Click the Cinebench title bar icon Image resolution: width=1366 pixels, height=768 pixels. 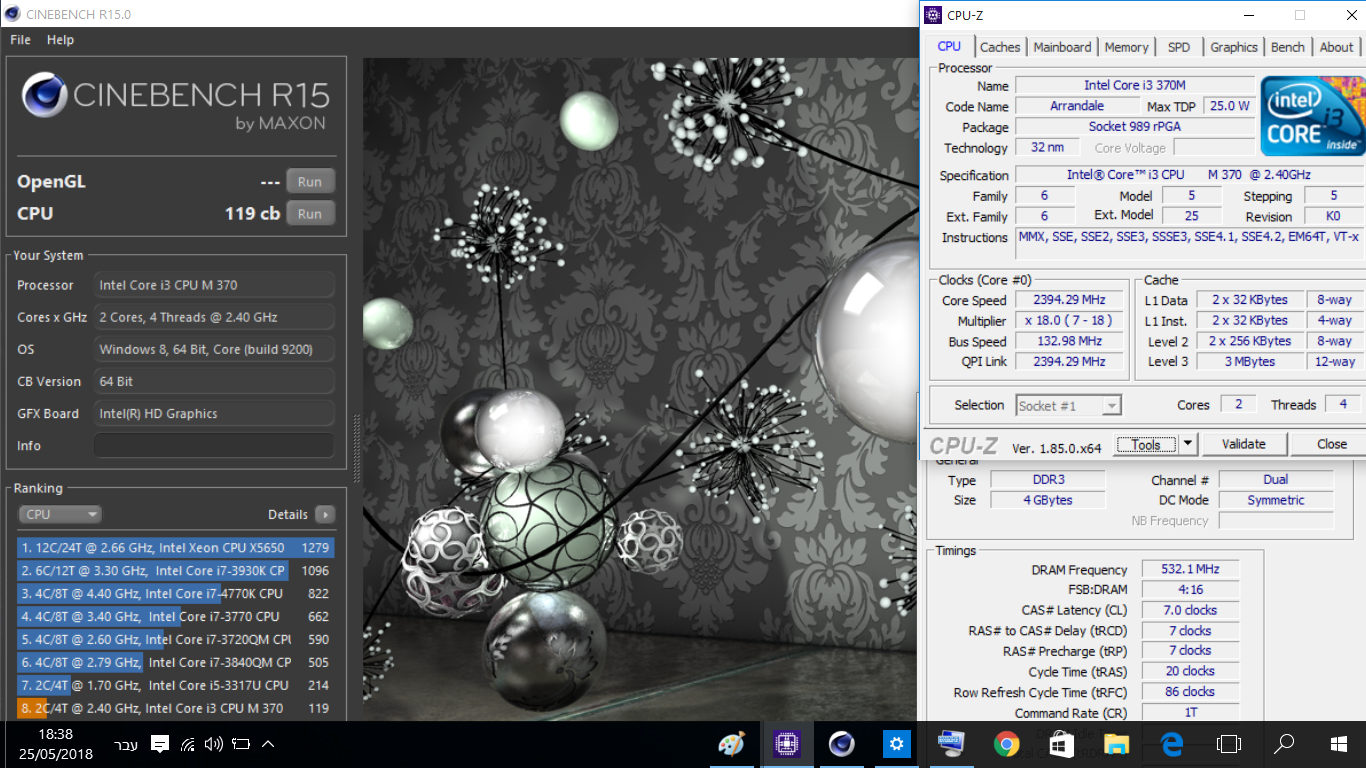click(13, 14)
